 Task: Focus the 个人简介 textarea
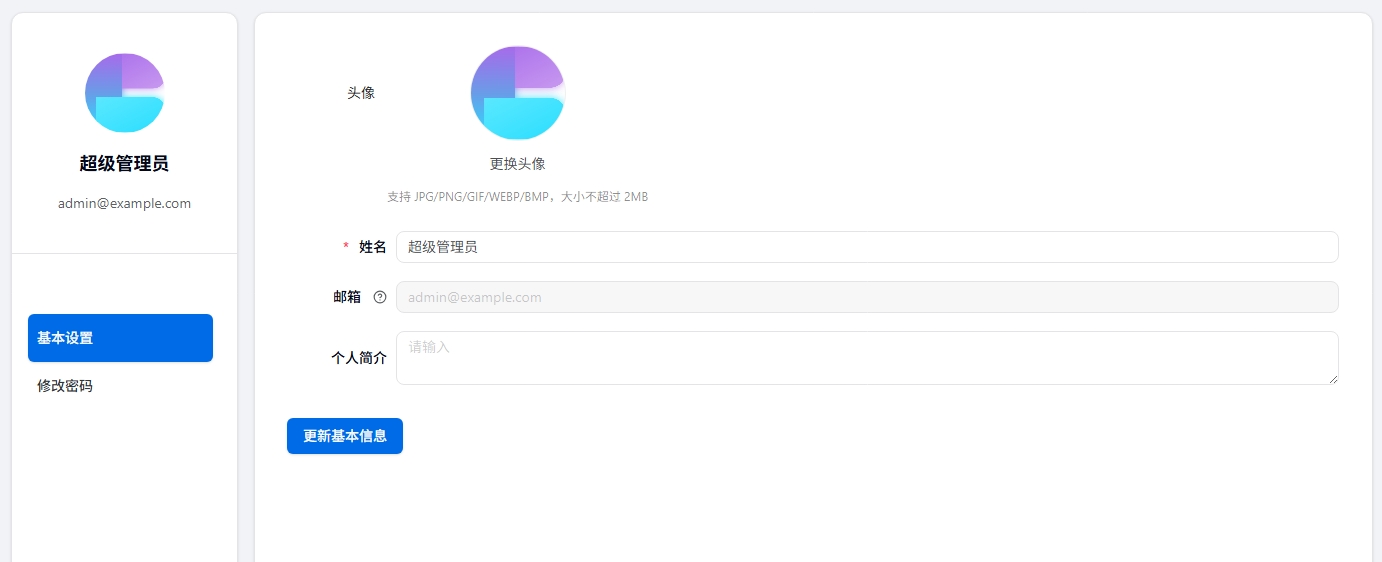coord(867,358)
